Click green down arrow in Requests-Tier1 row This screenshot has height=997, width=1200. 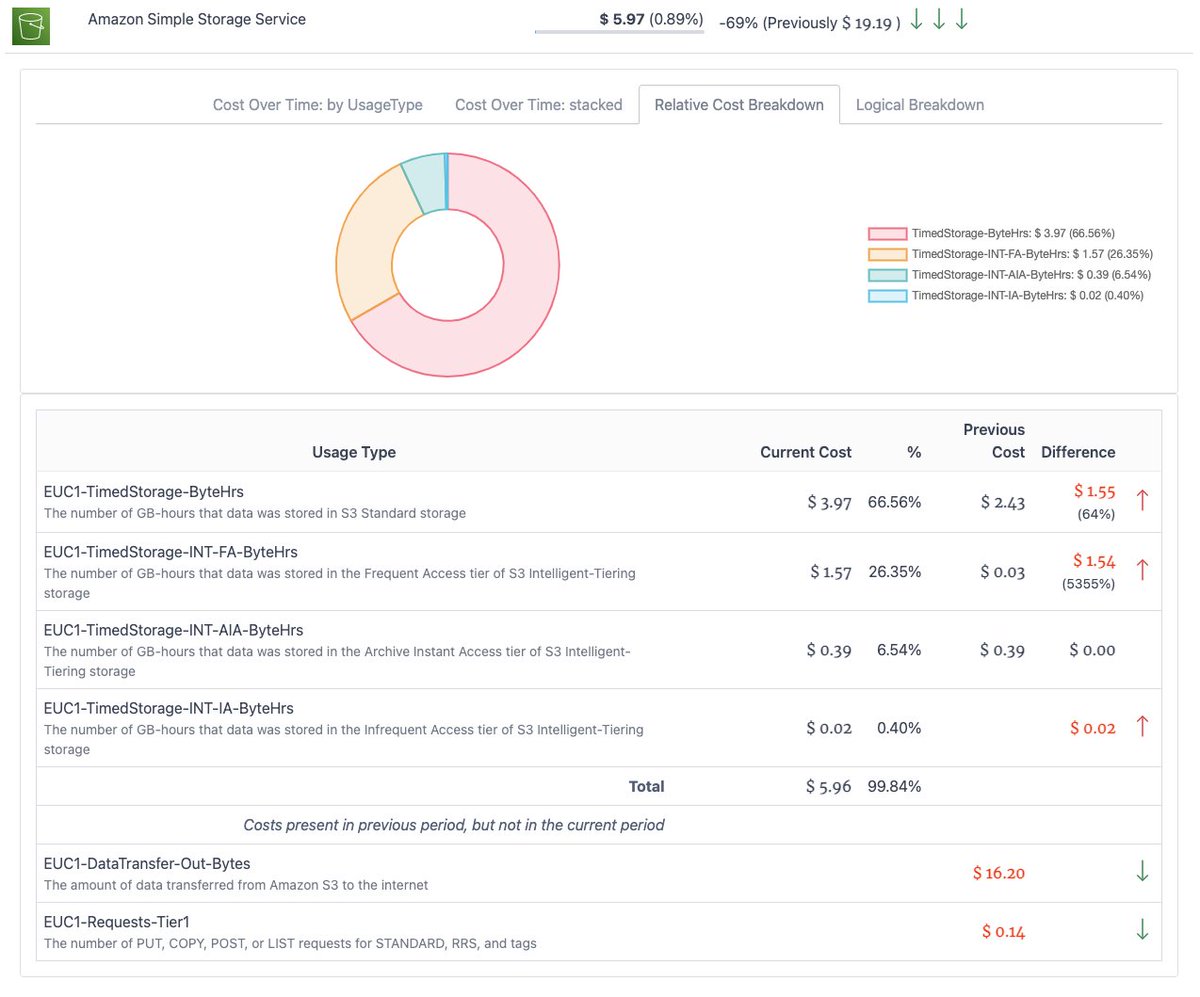click(1142, 930)
